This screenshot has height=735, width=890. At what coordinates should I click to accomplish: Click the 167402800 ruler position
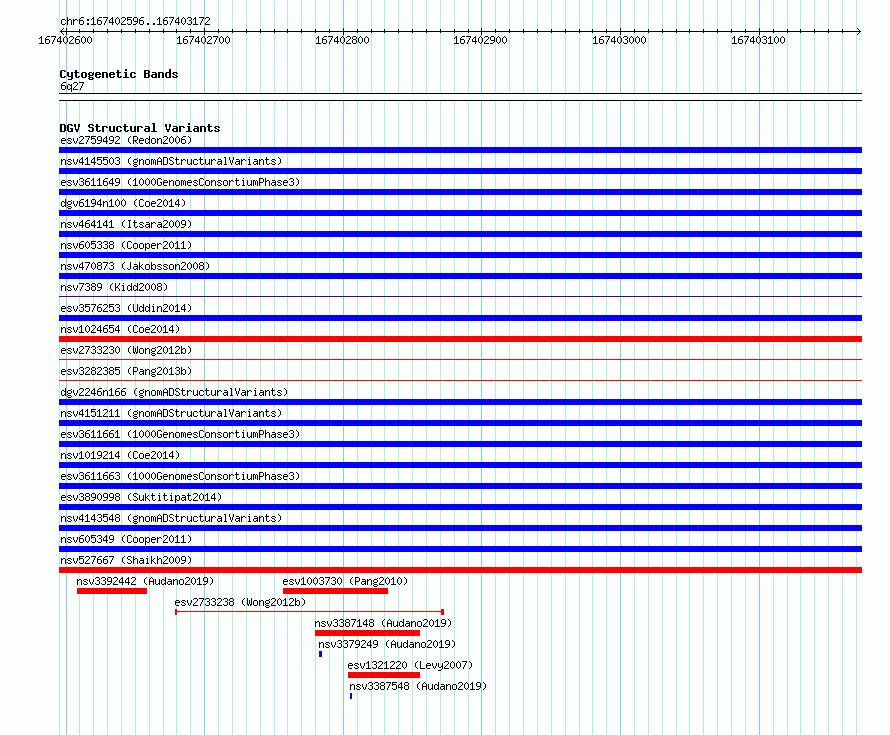(x=342, y=40)
